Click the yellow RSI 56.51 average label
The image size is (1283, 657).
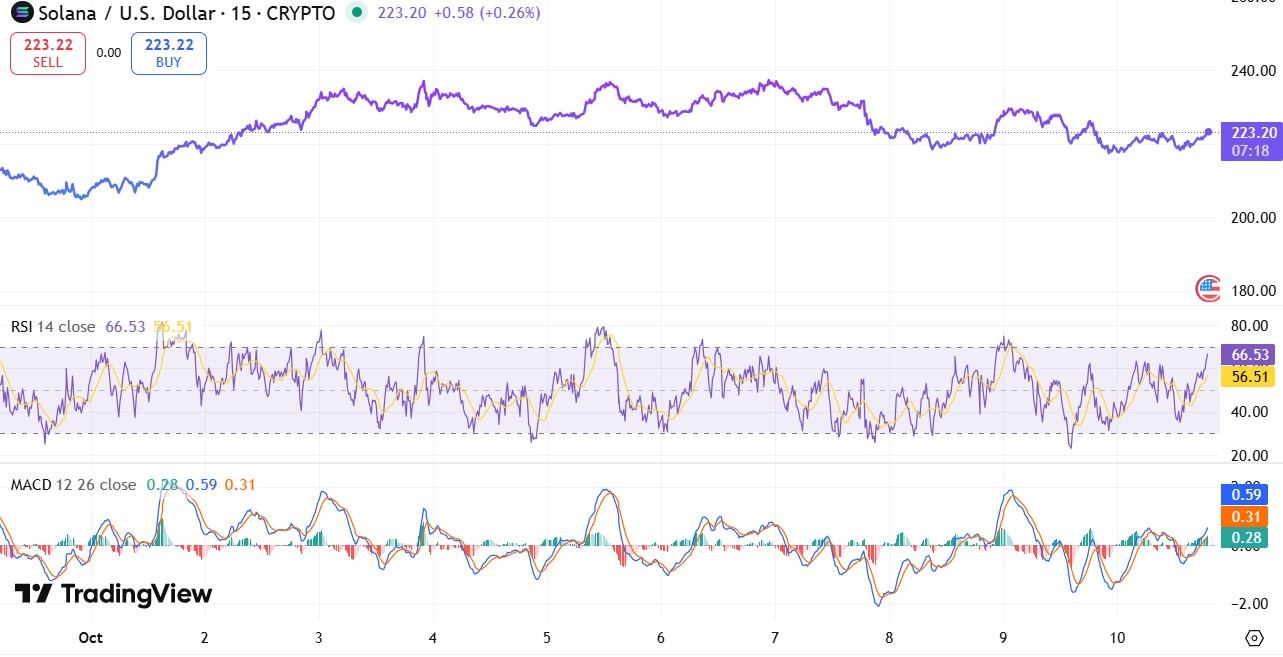point(1250,377)
